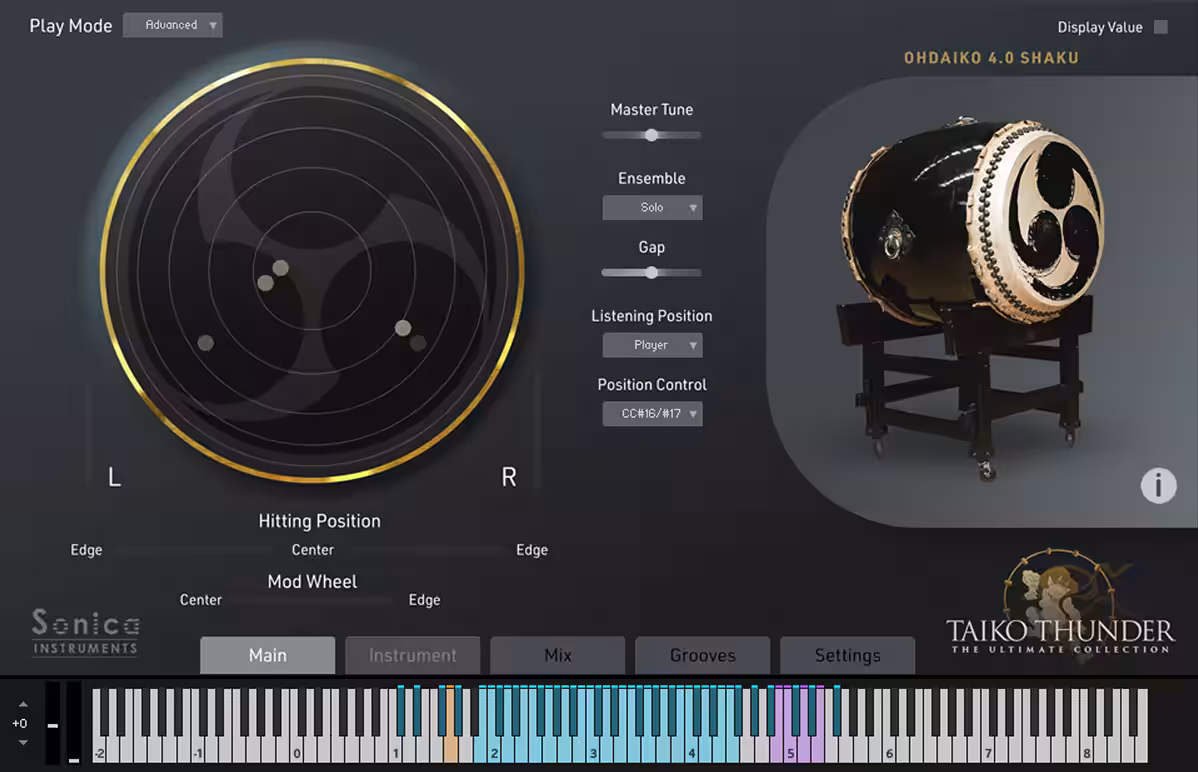Viewport: 1198px width, 772px height.
Task: Click the Master Tune label
Action: [x=652, y=110]
